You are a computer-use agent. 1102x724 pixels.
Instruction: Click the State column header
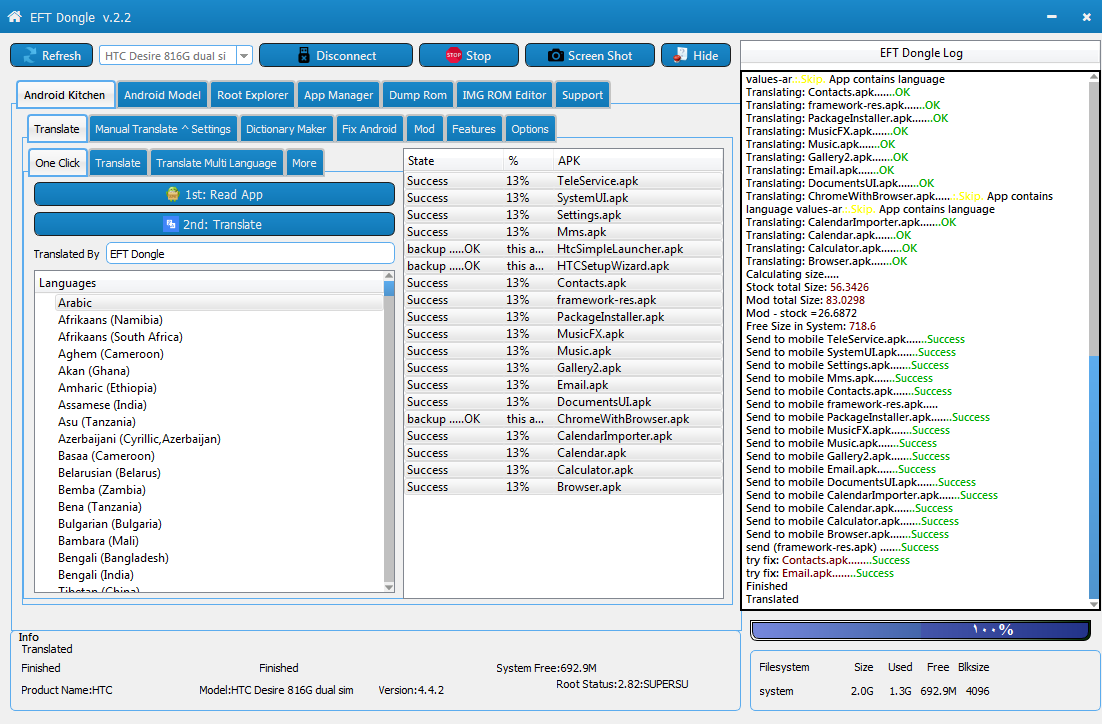tap(454, 161)
